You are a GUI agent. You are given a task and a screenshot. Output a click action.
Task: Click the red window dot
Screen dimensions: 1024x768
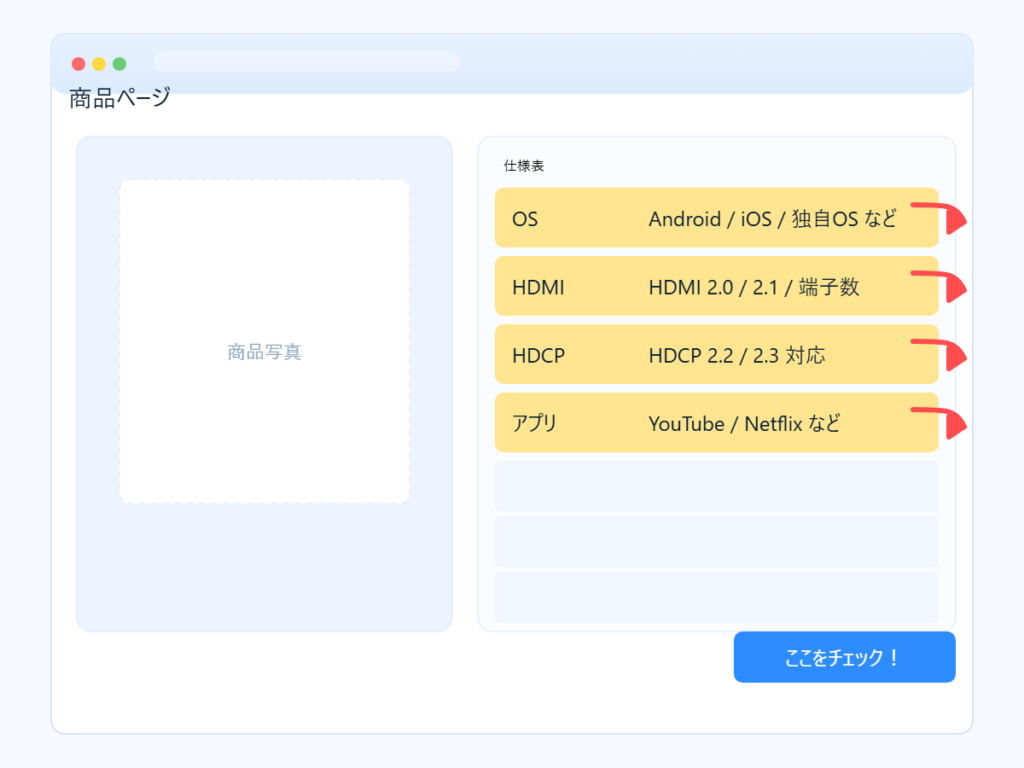78,64
